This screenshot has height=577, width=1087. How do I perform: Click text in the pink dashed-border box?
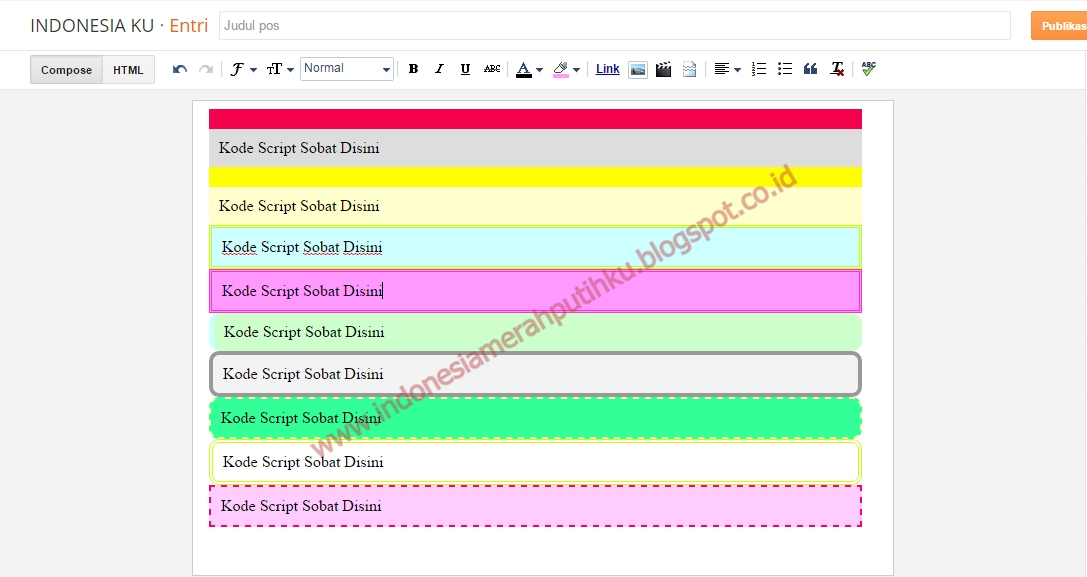coord(301,506)
